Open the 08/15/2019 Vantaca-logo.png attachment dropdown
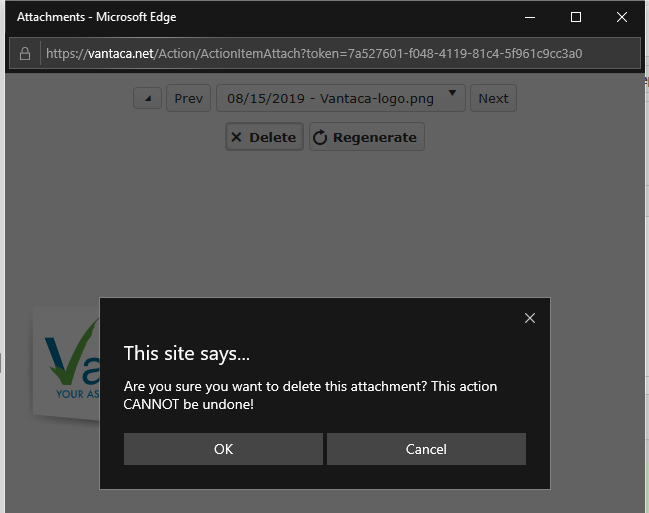Image resolution: width=649 pixels, height=513 pixels. point(330,98)
